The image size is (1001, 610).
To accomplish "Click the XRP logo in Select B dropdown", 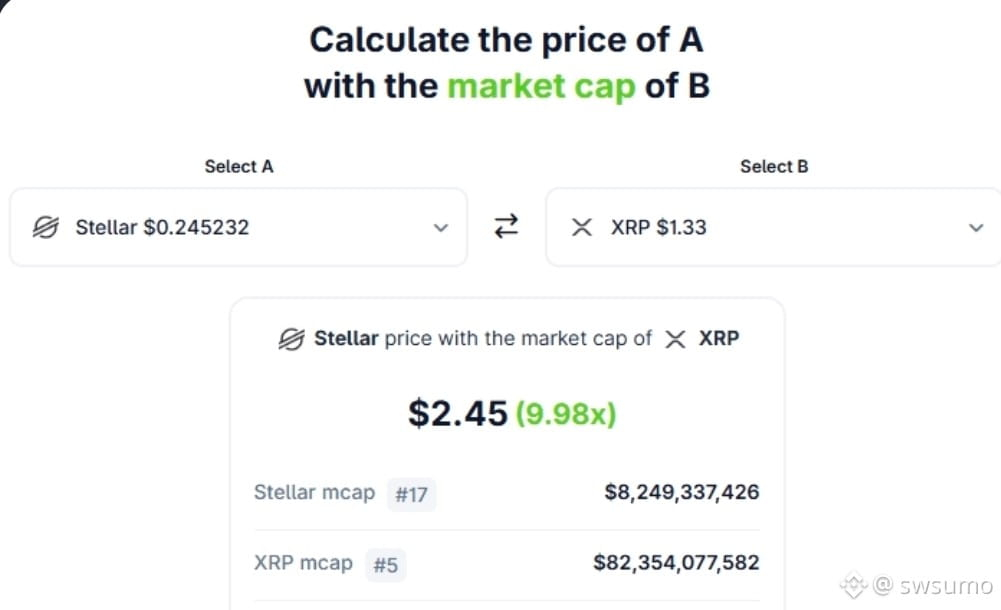I will [582, 227].
